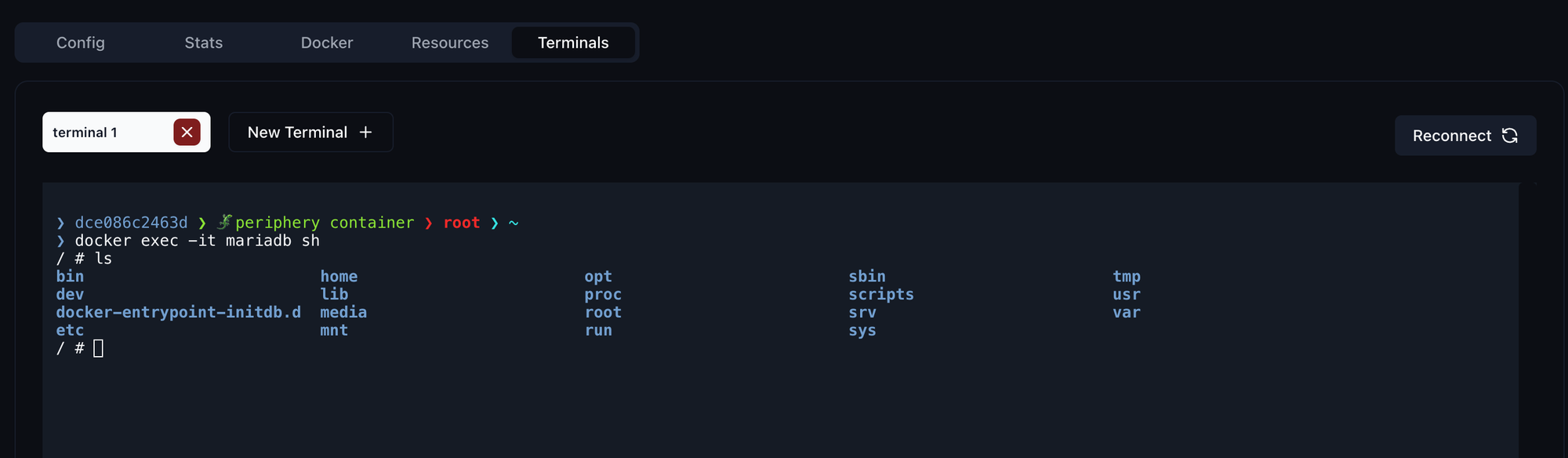Open the Docker tab
Viewport: 1568px width, 458px height.
(327, 42)
